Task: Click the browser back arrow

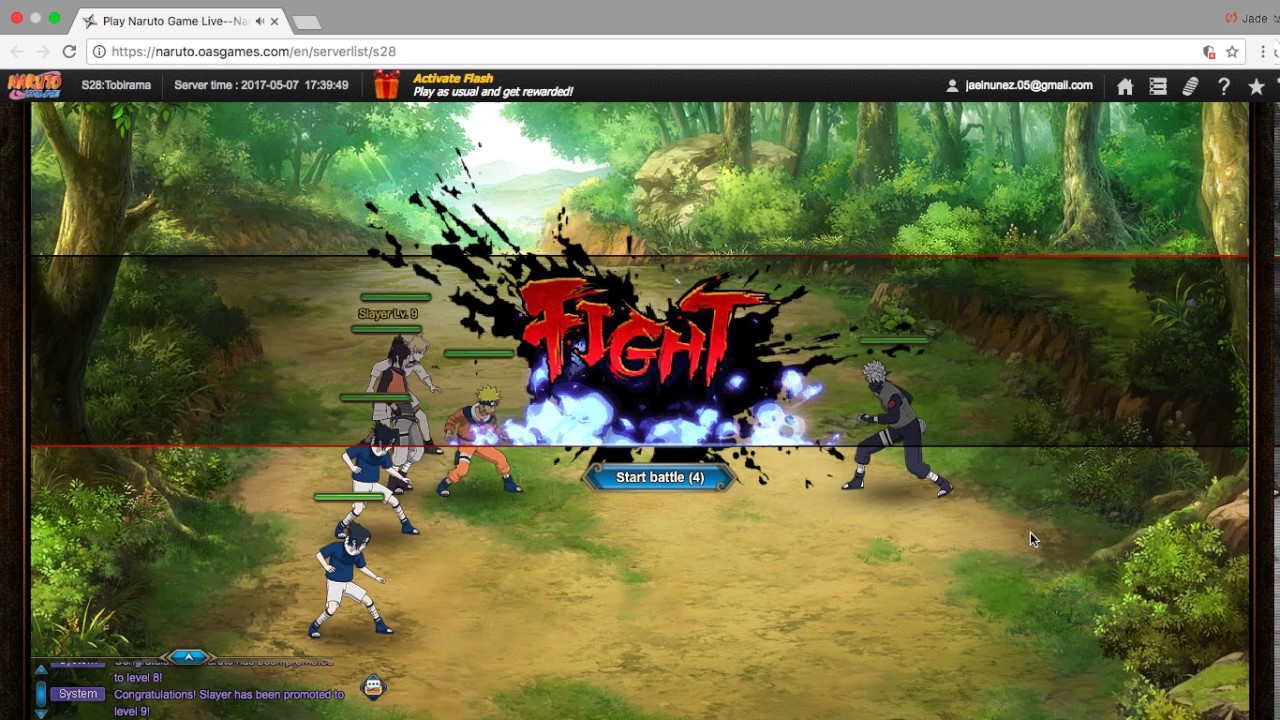Action: coord(17,51)
